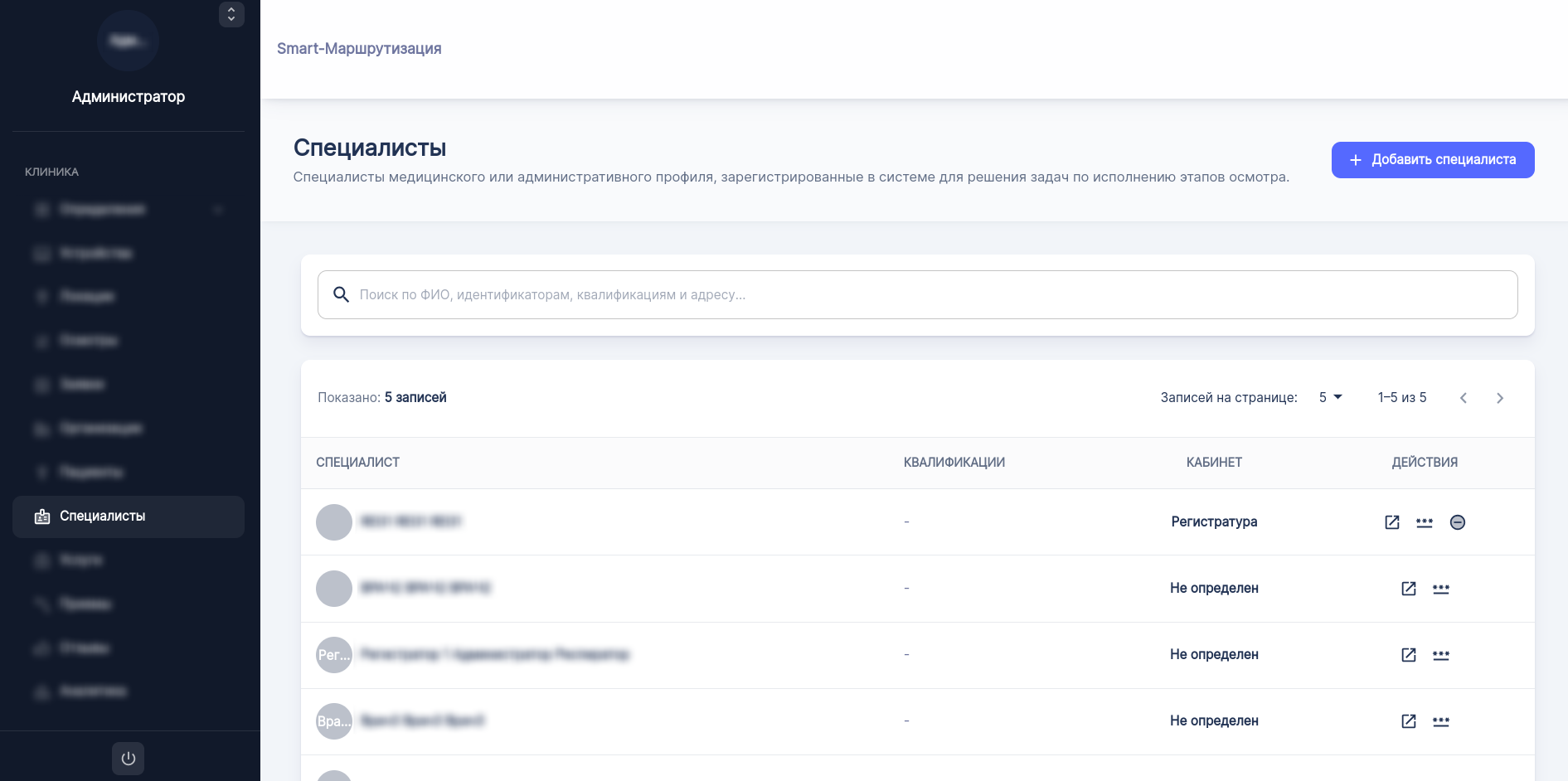The width and height of the screenshot is (1568, 781).
Task: Click three-dots icon in Регистратура row
Action: point(1425,522)
